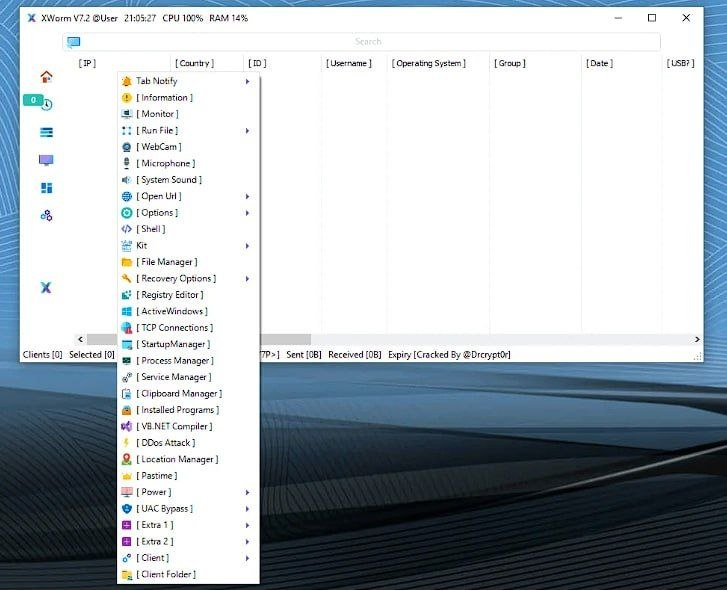This screenshot has width=727, height=590.
Task: Open the File Manager folder icon entry
Action: (188, 262)
